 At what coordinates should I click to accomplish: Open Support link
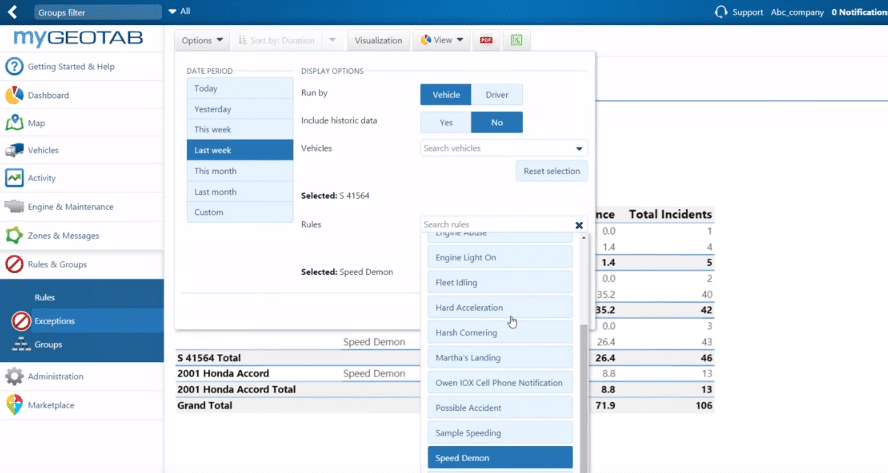point(748,12)
